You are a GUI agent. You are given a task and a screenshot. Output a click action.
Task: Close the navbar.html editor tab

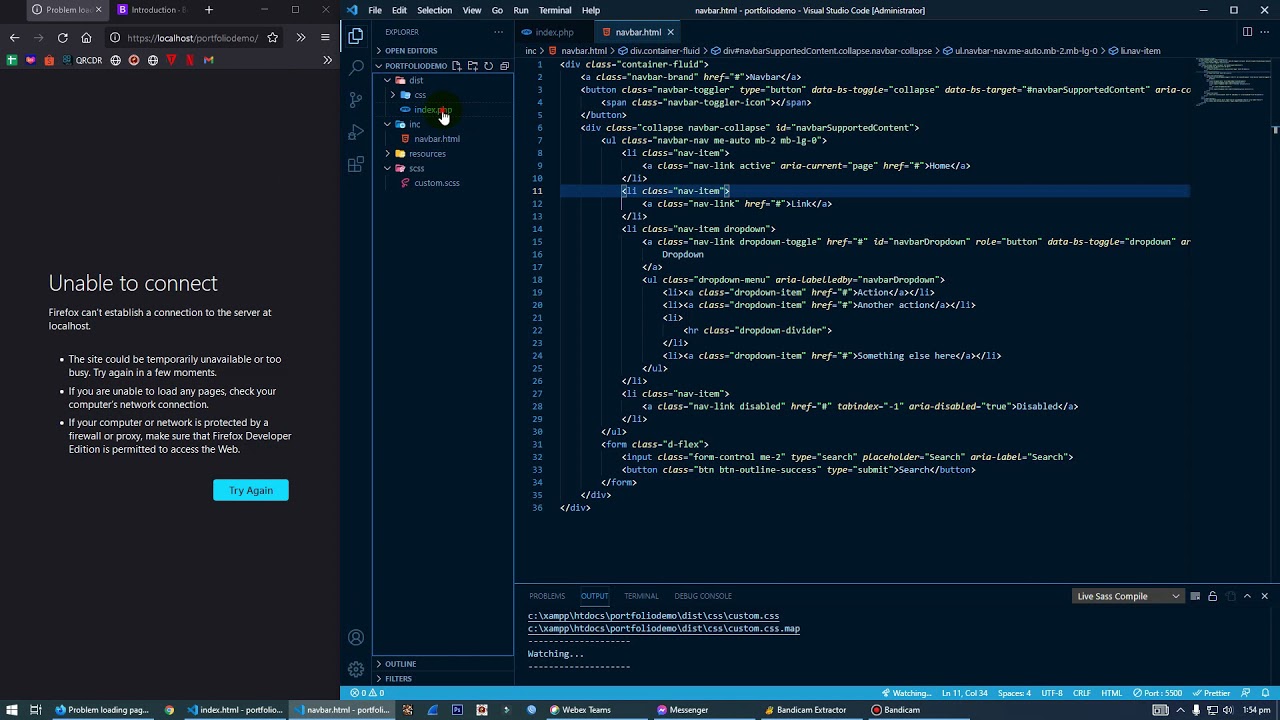point(670,32)
